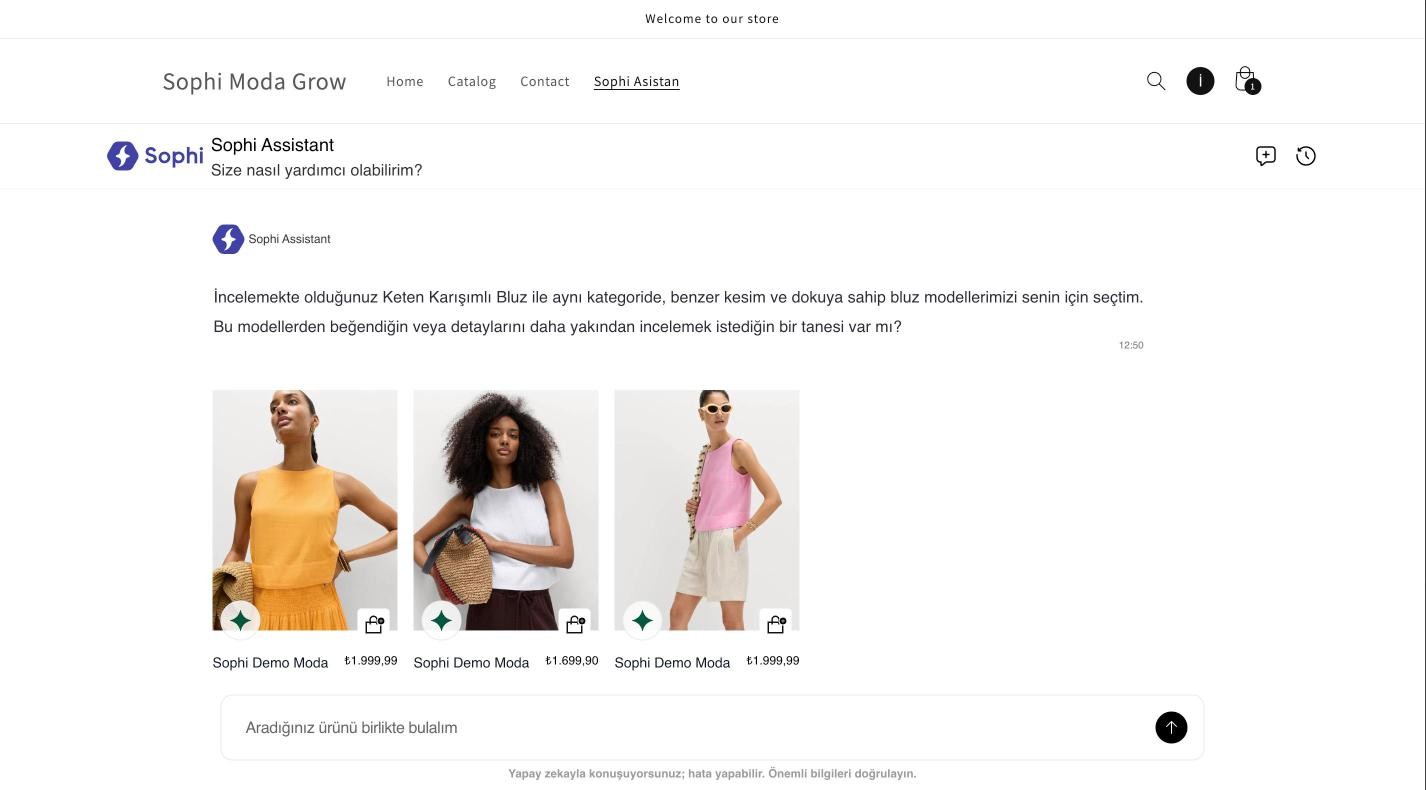Click the ₺1.699,90 price text

[x=572, y=661]
